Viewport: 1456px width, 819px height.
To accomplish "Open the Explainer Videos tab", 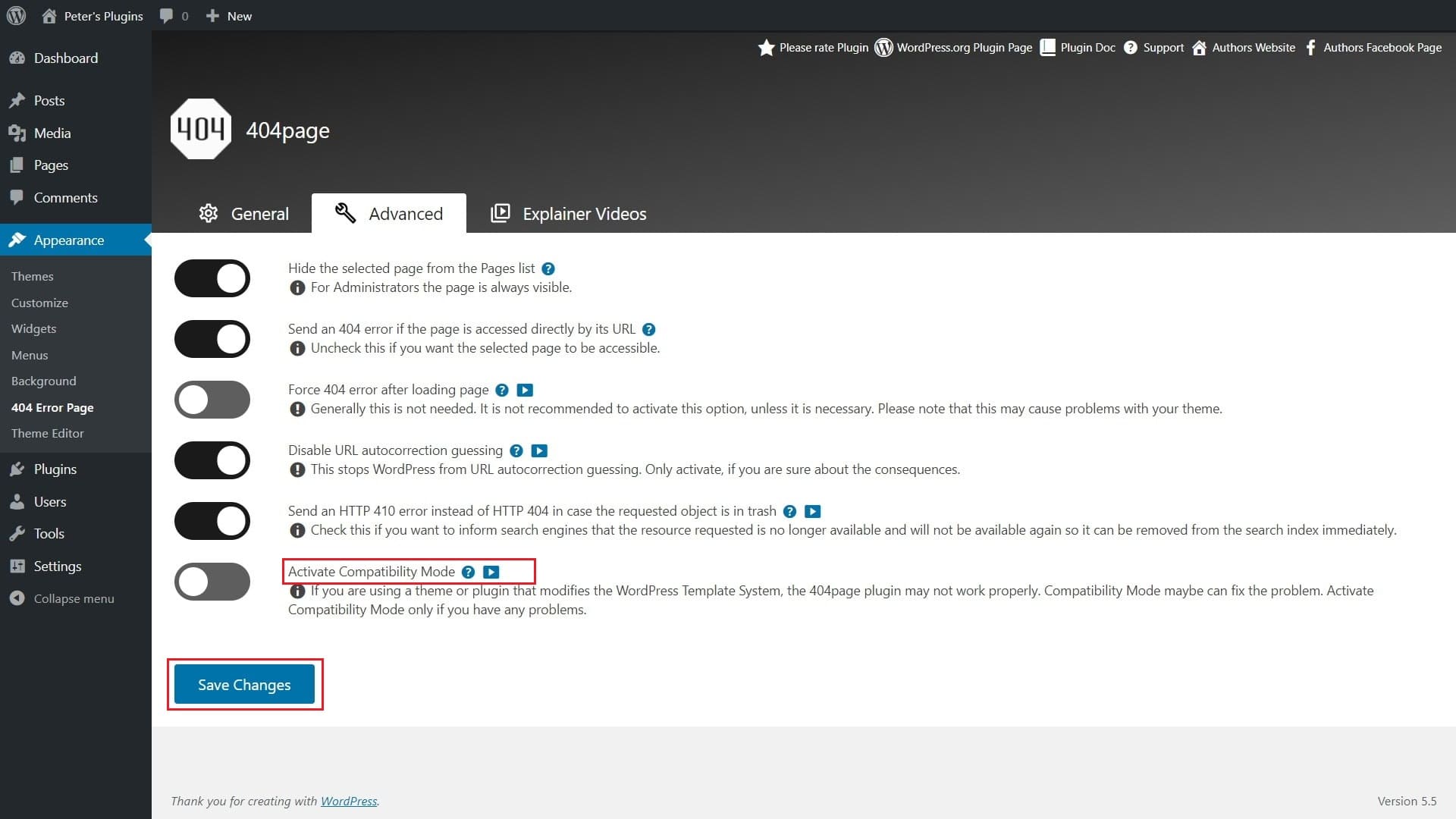I will 569,214.
